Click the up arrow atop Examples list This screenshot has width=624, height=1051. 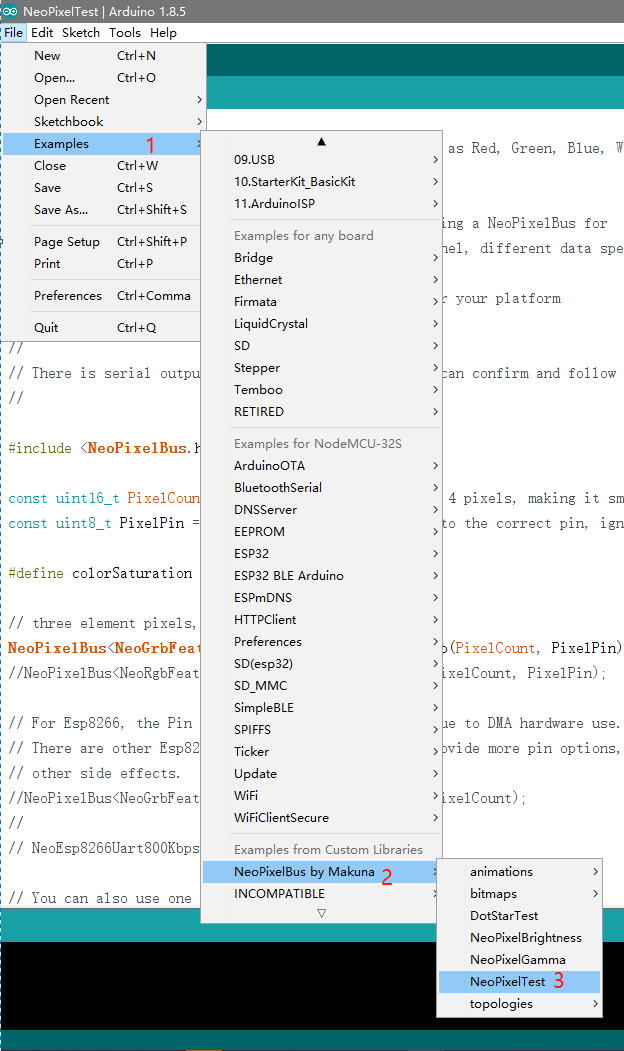(x=321, y=142)
